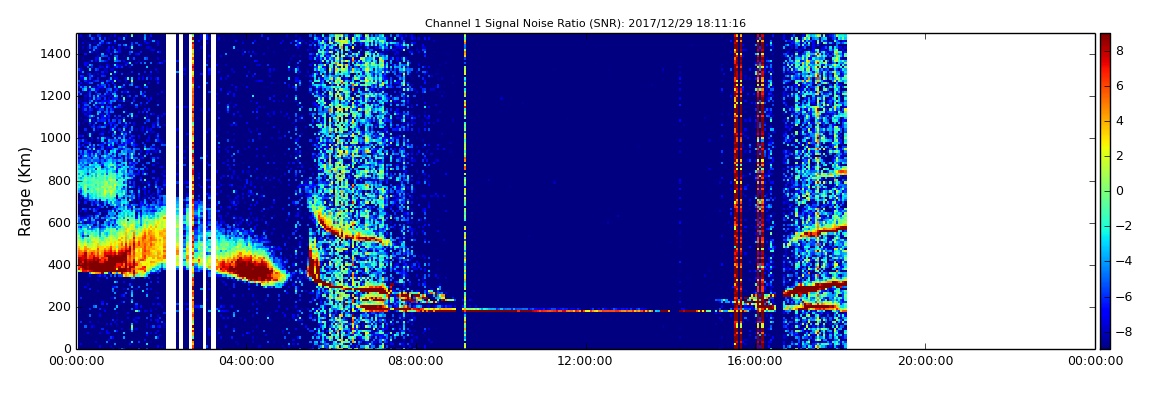Select the 16:00:00 x-axis tick label
This screenshot has height=407, width=1150.
click(x=755, y=361)
